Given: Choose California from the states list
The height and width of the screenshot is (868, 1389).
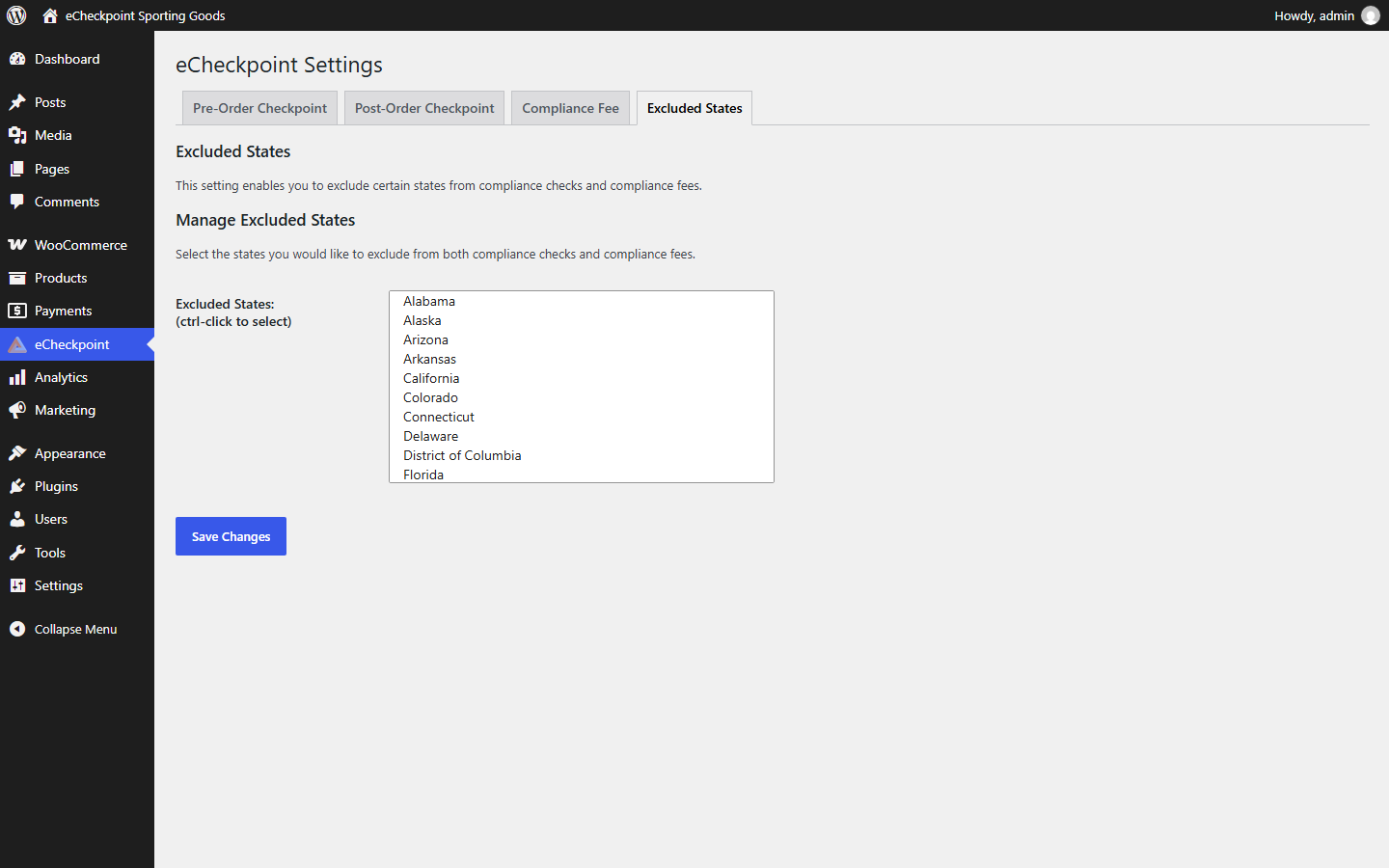Looking at the screenshot, I should click(x=581, y=378).
